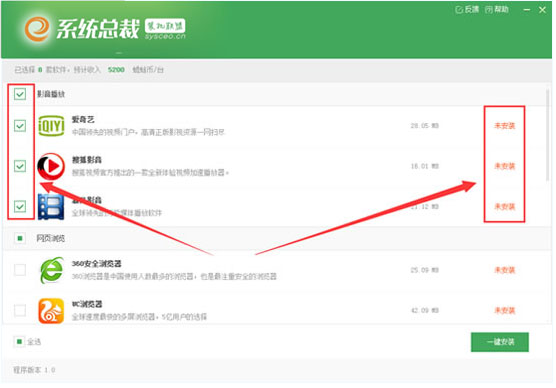
Task: Click the 16.01 MB size value
Action: pos(424,166)
